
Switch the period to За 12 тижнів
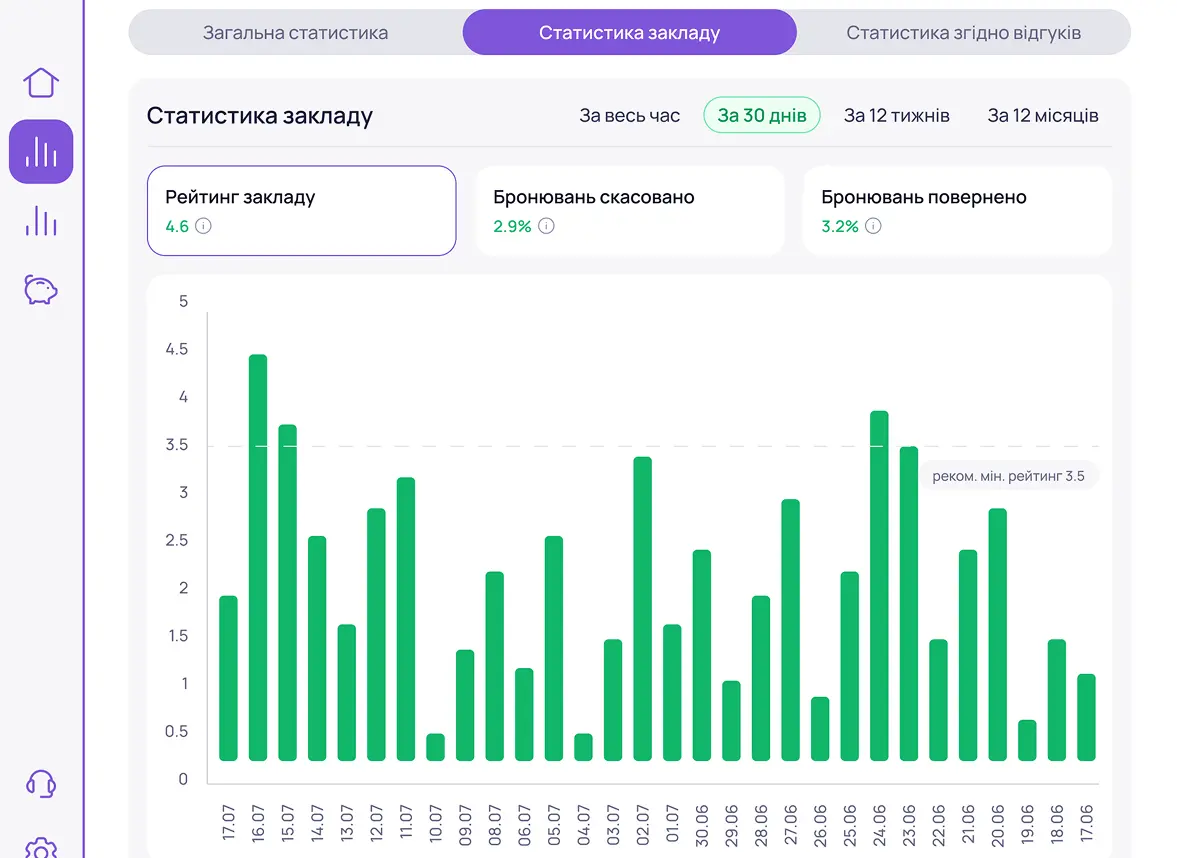[x=896, y=116]
